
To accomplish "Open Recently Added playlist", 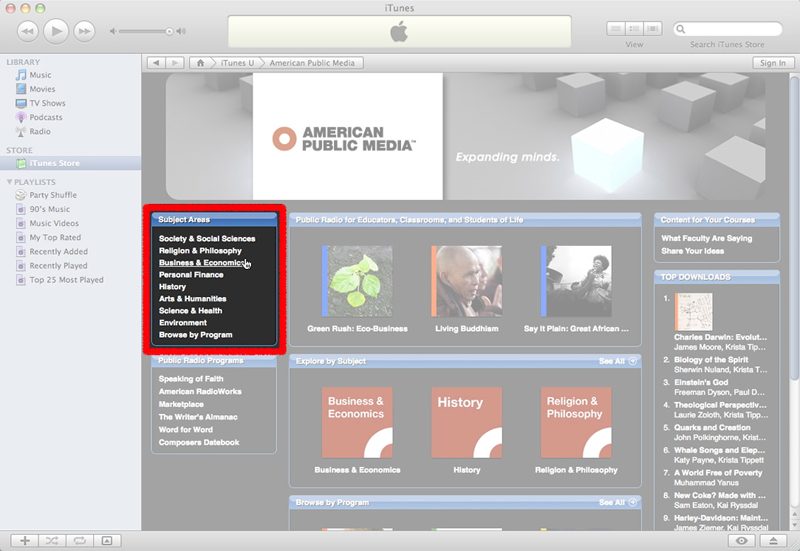I will 58,252.
